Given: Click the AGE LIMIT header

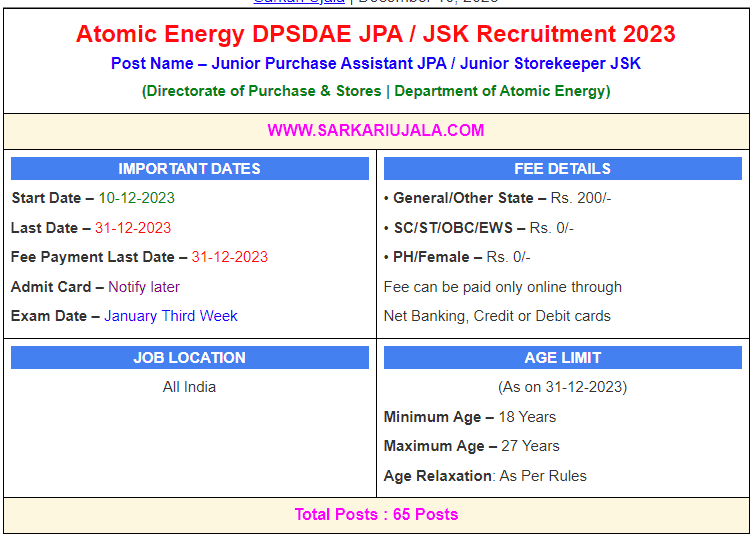Looking at the screenshot, I should click(x=562, y=358).
